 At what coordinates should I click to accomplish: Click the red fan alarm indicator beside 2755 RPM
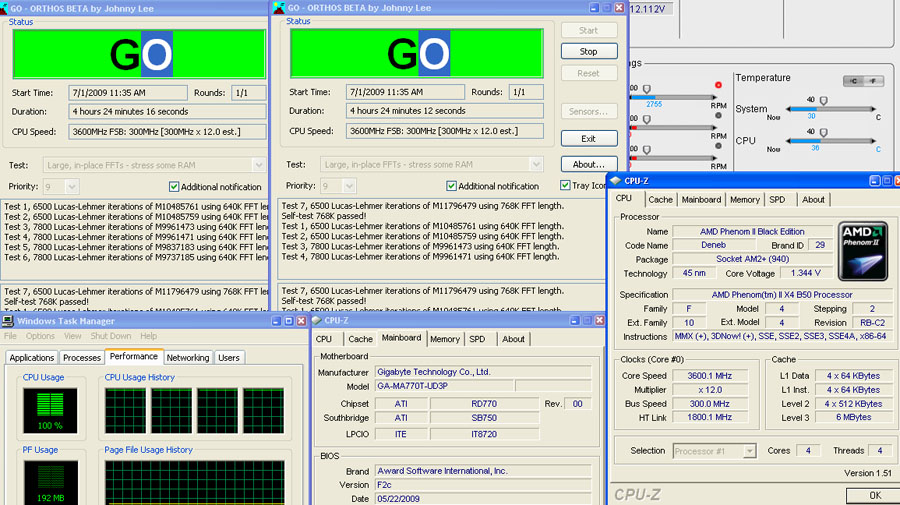coord(718,85)
